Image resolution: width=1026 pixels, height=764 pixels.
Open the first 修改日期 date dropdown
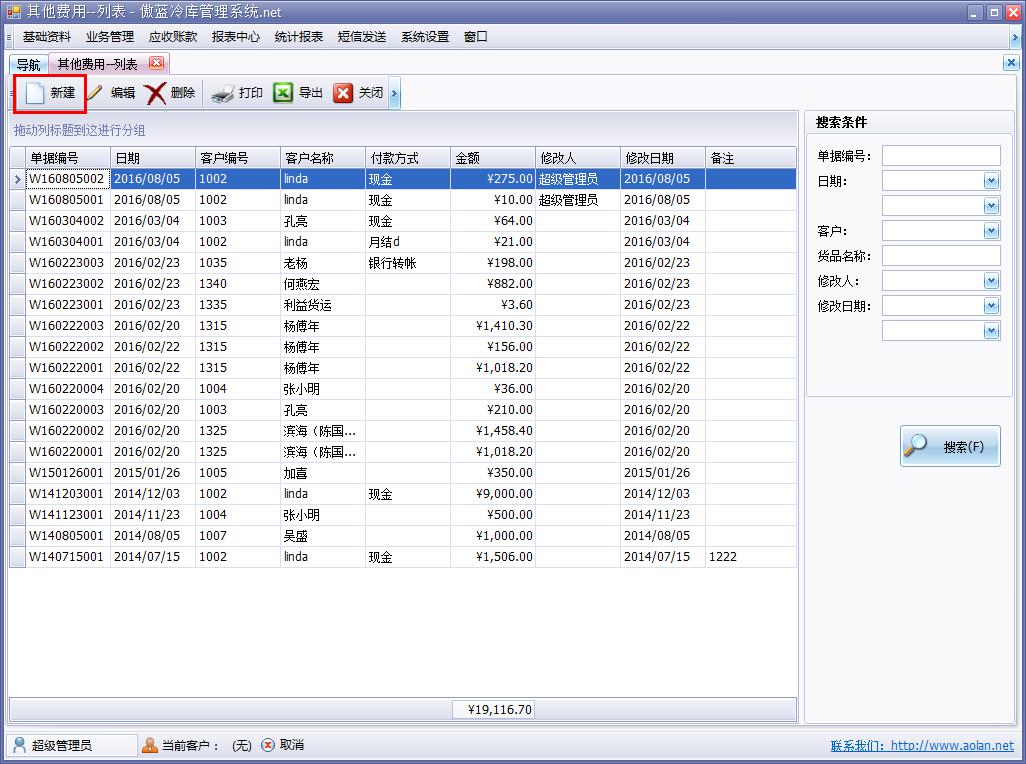tap(991, 306)
